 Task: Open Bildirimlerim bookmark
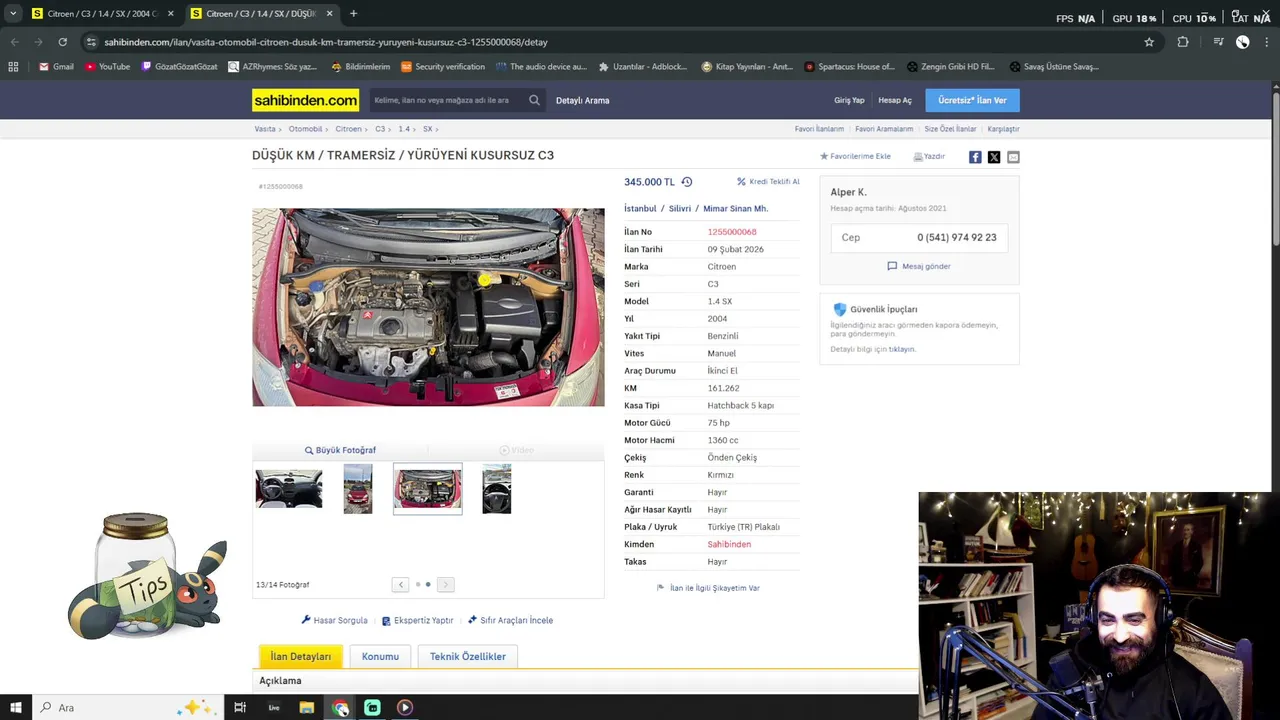tap(360, 67)
